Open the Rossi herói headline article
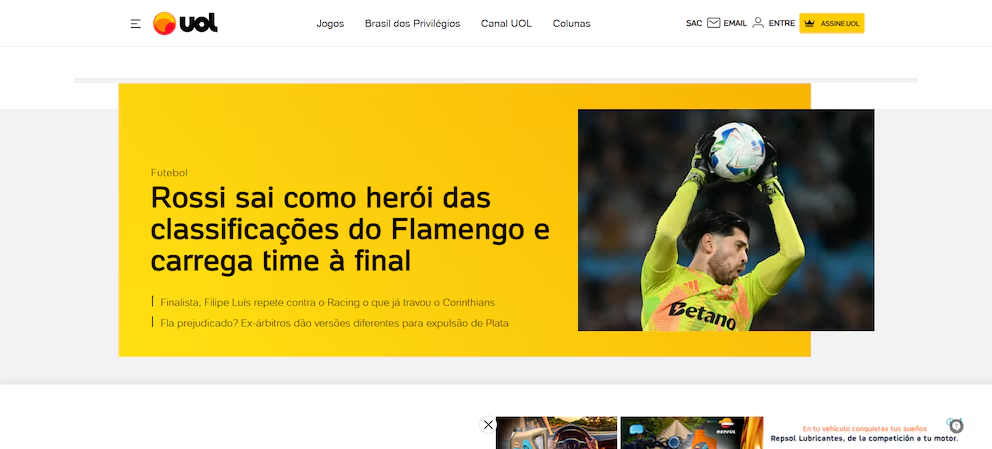 click(x=350, y=230)
